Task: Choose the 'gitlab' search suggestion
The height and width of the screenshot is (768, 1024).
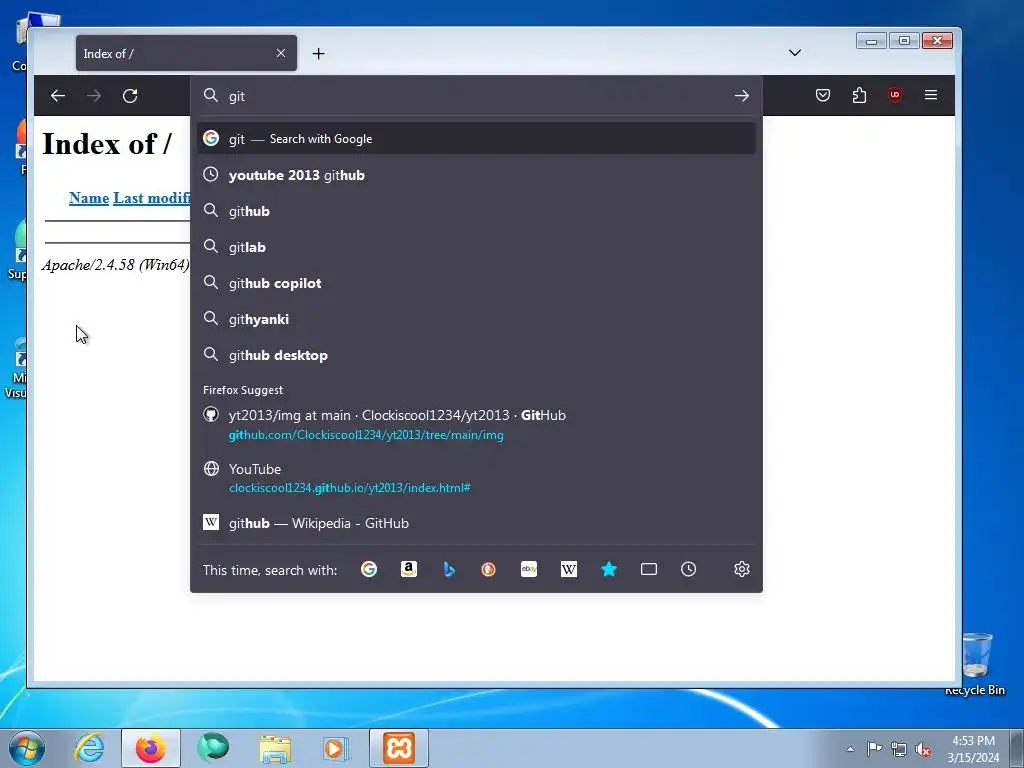Action: (476, 247)
